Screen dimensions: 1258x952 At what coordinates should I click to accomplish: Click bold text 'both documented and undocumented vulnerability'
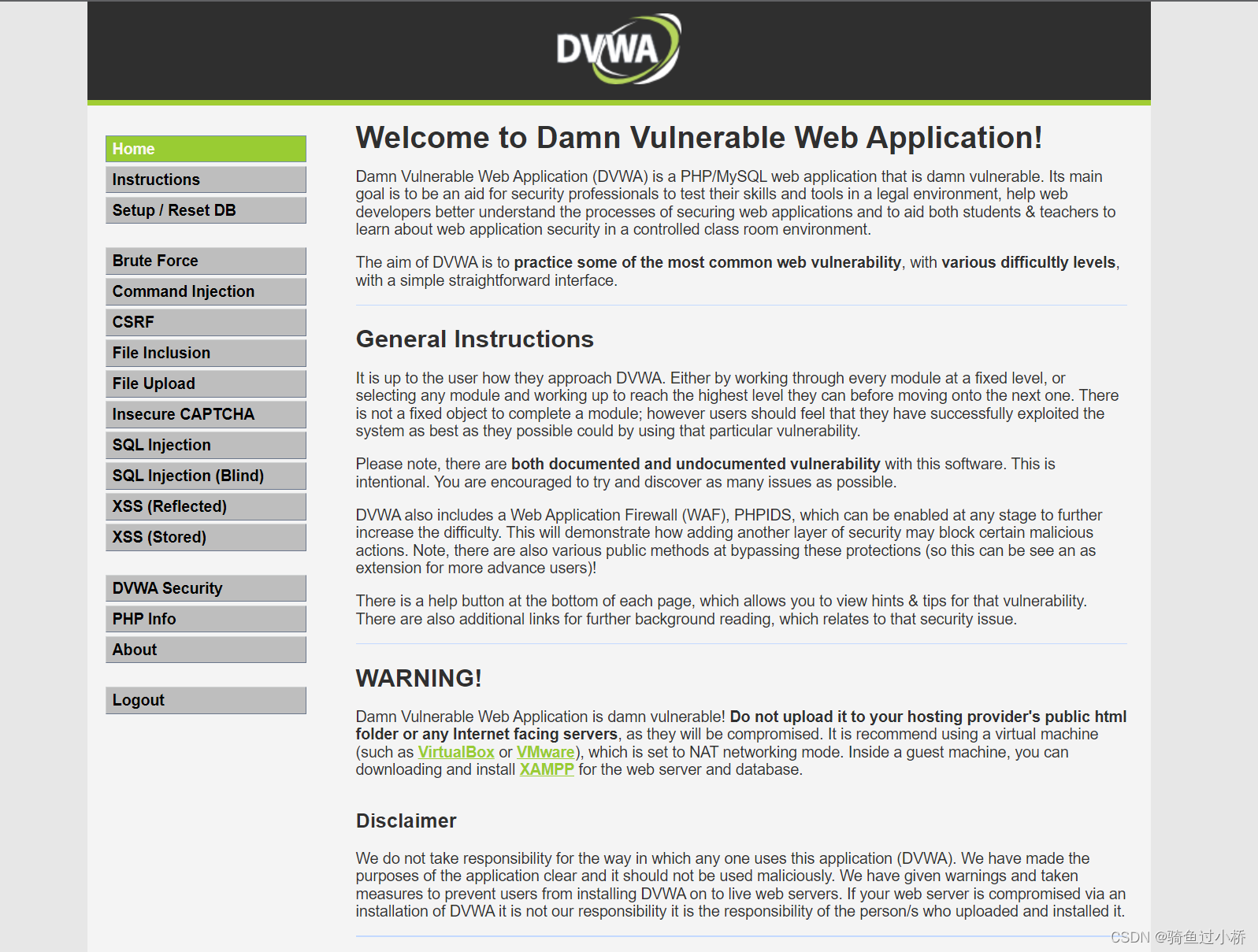[696, 464]
